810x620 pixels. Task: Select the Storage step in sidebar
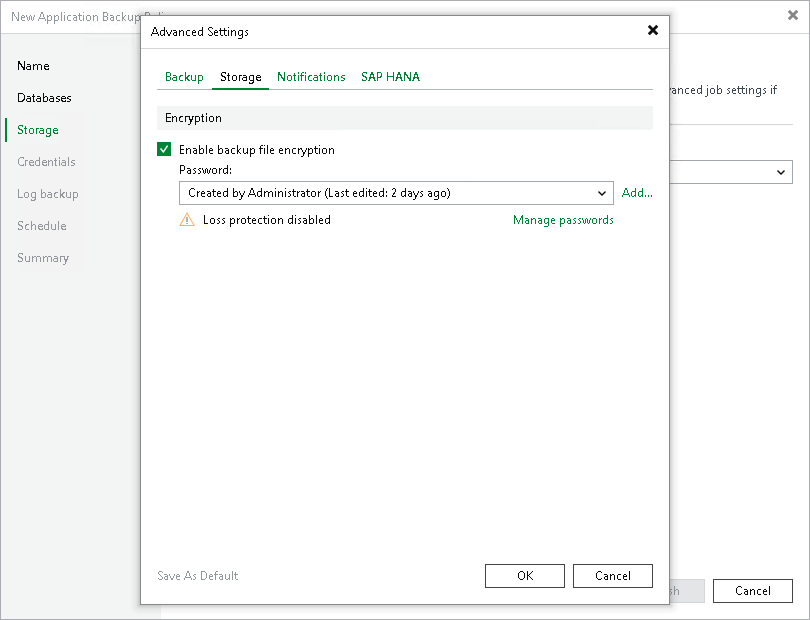coord(37,130)
